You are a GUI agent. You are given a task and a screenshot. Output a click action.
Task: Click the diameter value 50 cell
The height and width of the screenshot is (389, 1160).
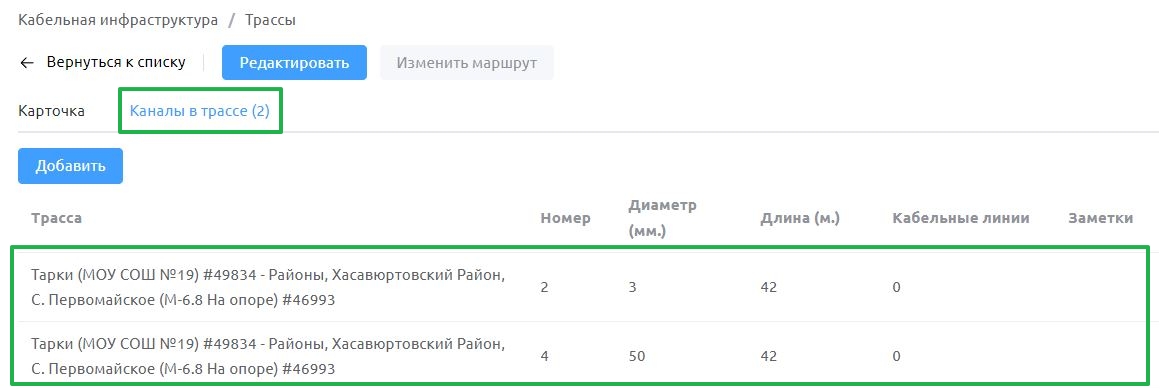click(x=637, y=356)
